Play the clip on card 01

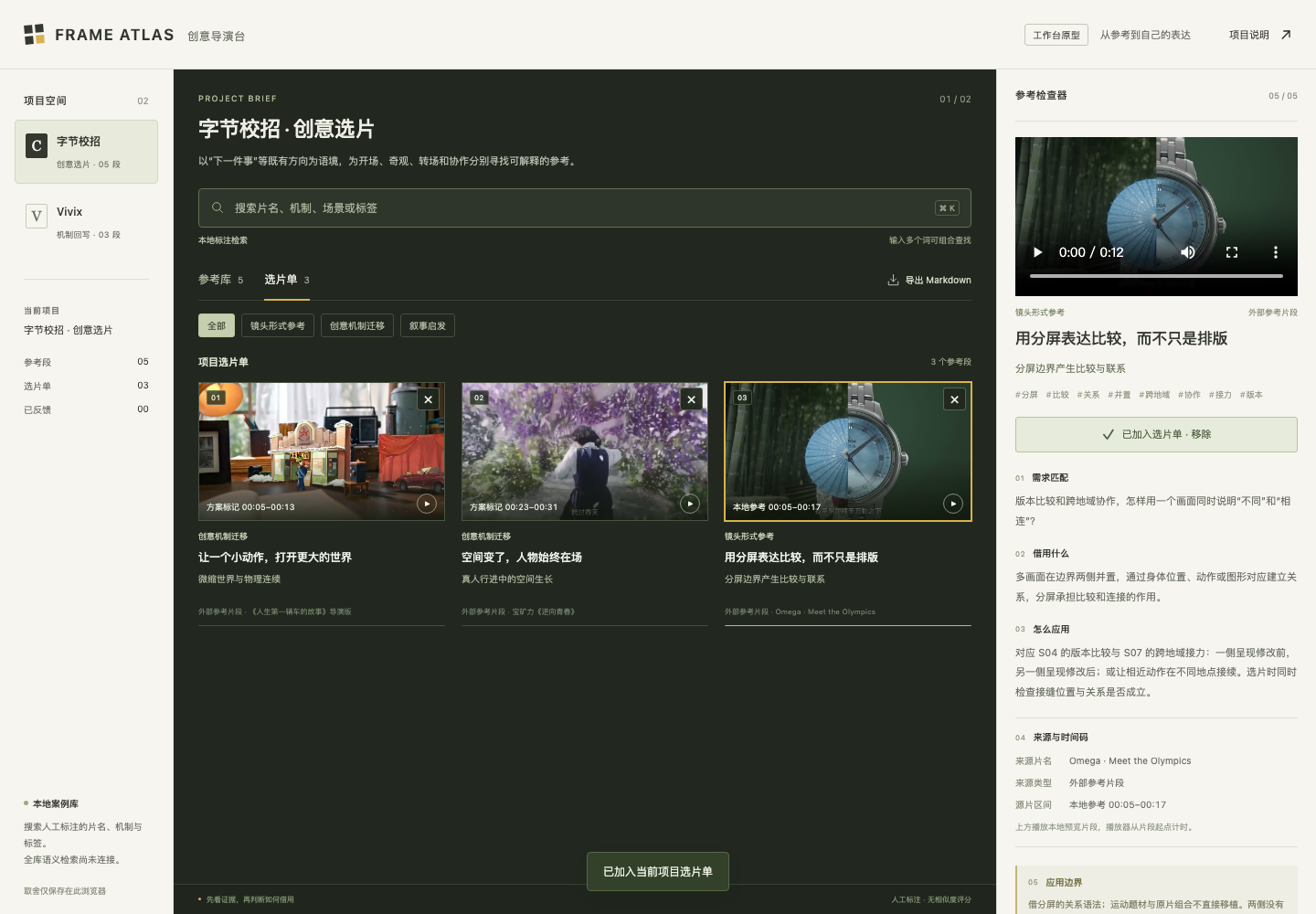(427, 504)
